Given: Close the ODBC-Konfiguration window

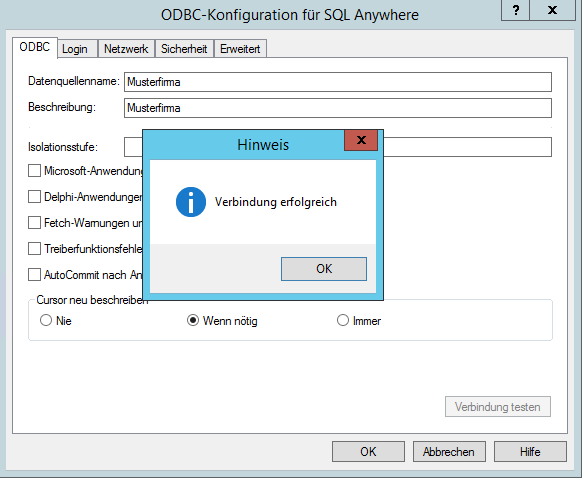Looking at the screenshot, I should (x=552, y=10).
